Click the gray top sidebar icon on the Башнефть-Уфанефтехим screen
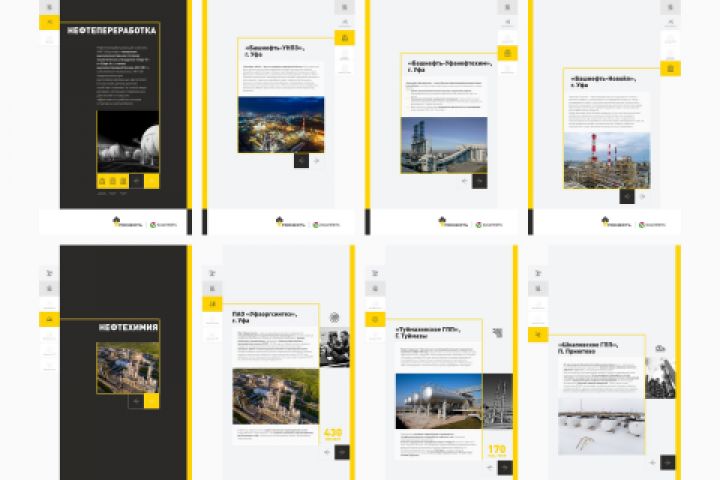 tap(507, 7)
